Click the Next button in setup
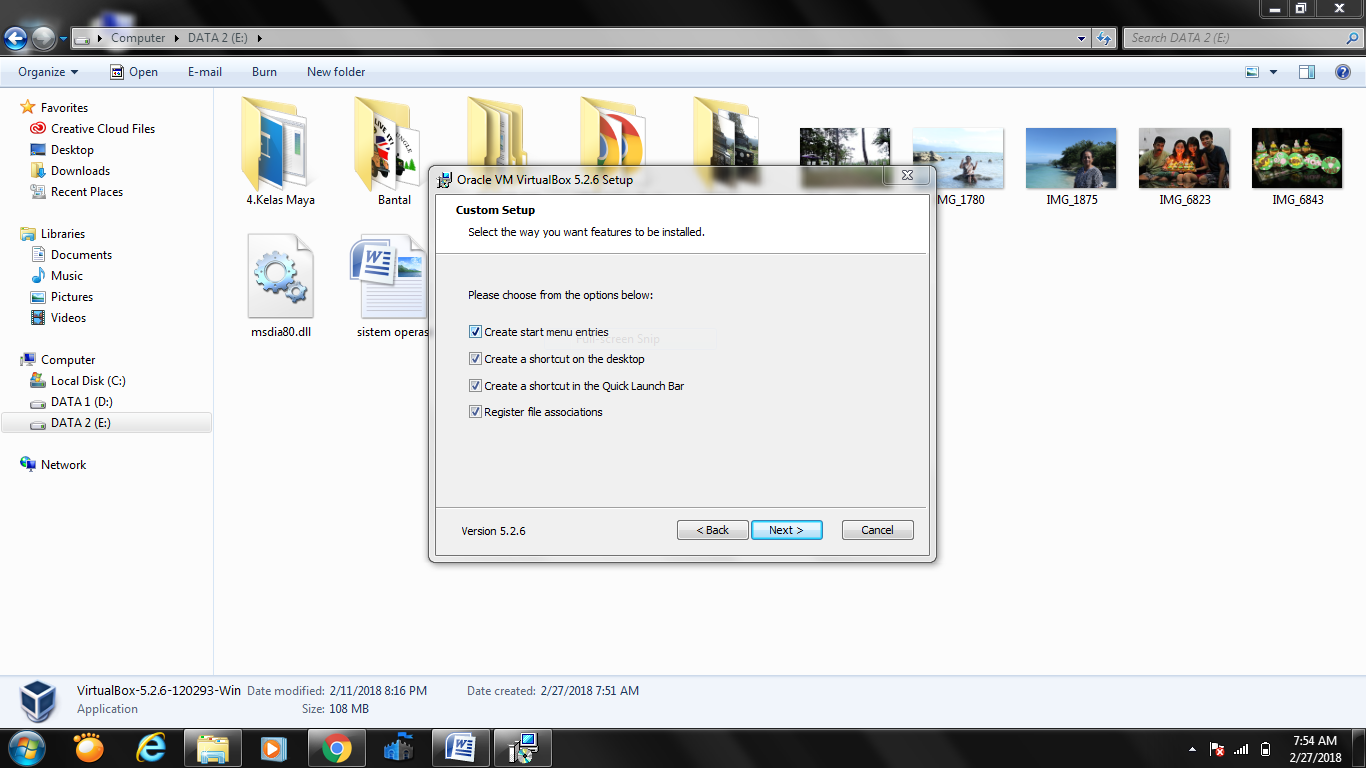The image size is (1366, 768). click(x=787, y=530)
